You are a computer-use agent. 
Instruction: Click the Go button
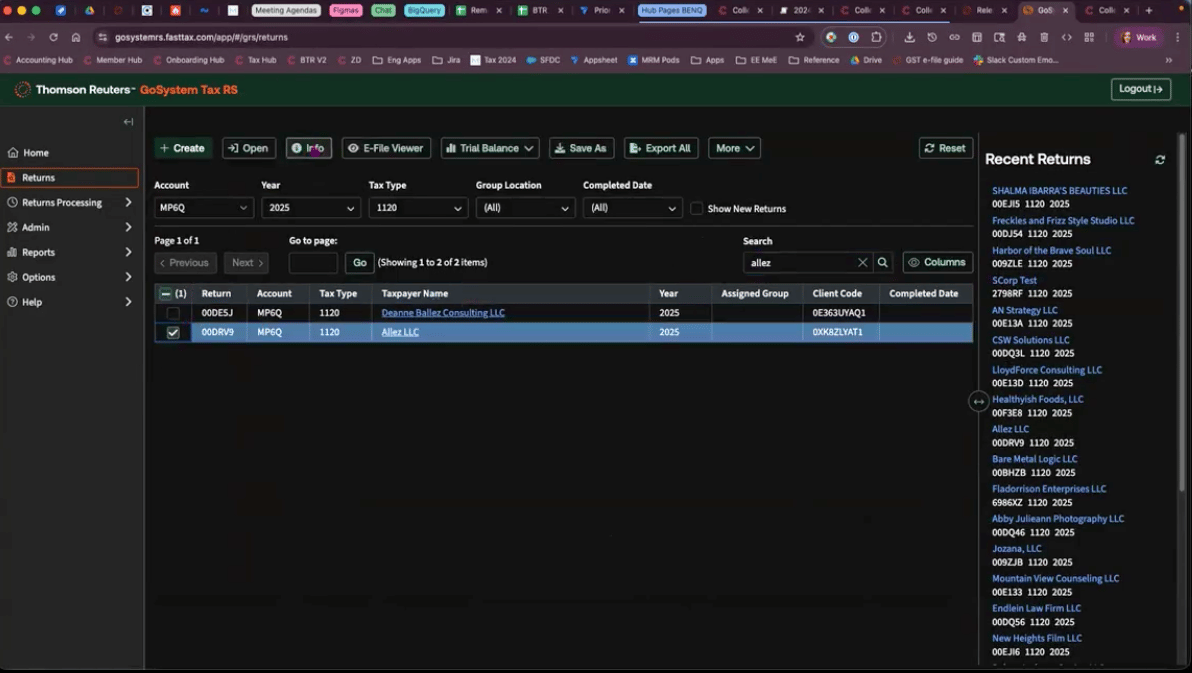point(360,263)
